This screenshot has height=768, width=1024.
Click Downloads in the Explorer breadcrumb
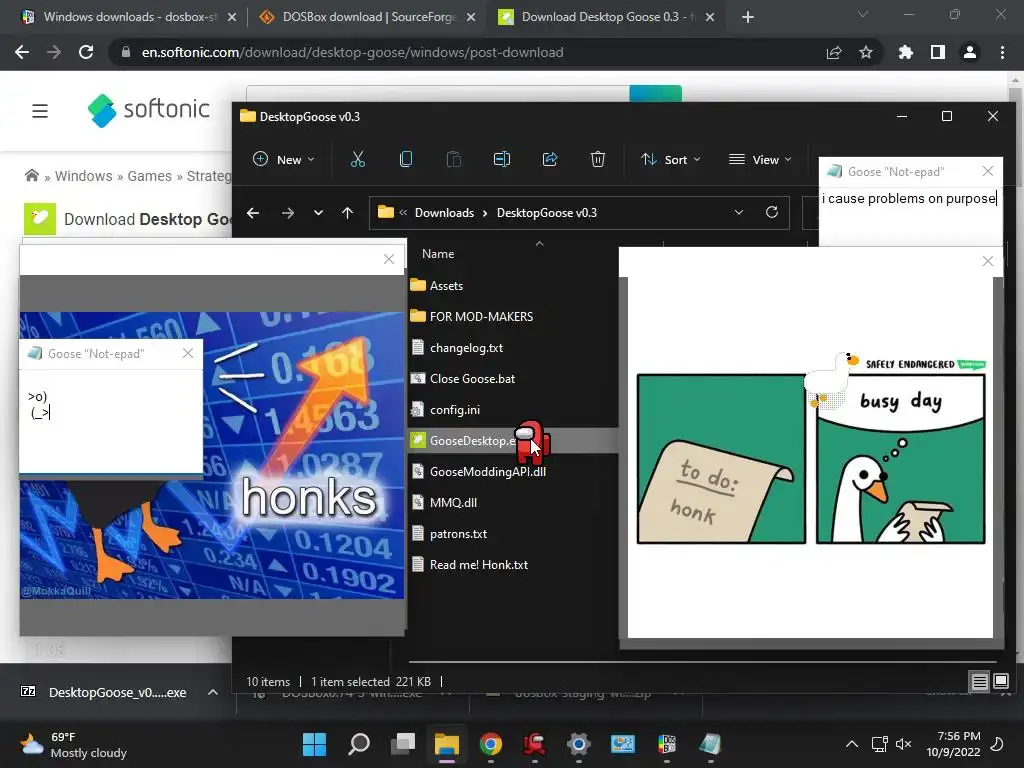click(444, 213)
